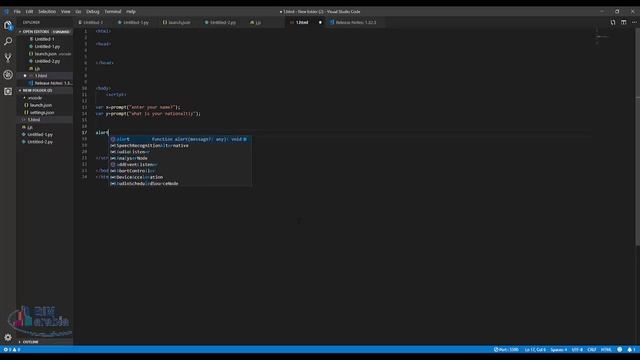
Task: Open 1.html in the folder tree
Action: (x=44, y=120)
